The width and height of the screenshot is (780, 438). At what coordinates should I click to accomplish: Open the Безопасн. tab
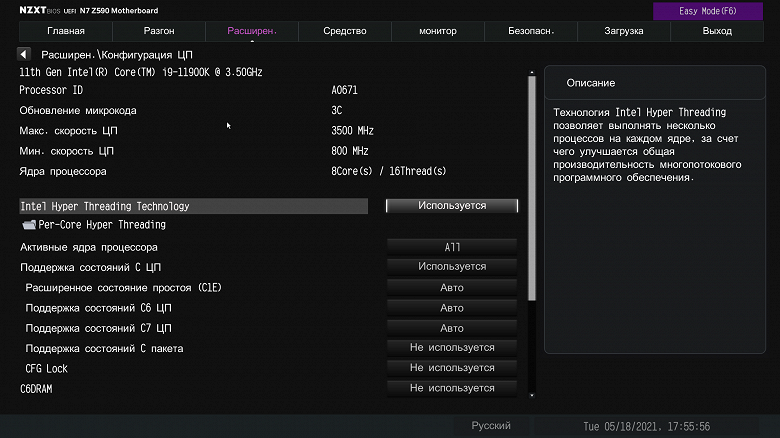pyautogui.click(x=531, y=31)
